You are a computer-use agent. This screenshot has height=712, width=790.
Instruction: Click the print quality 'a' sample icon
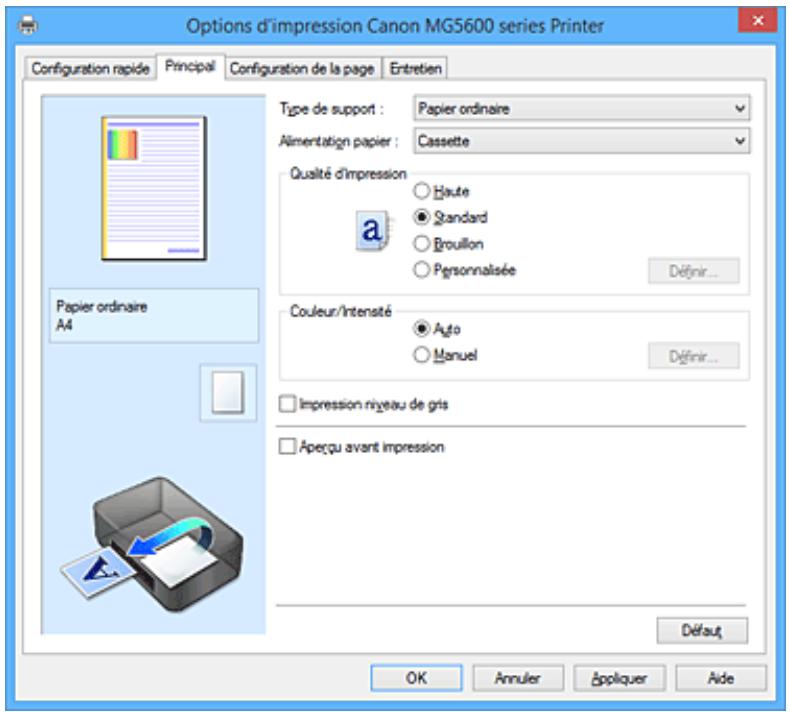(372, 231)
